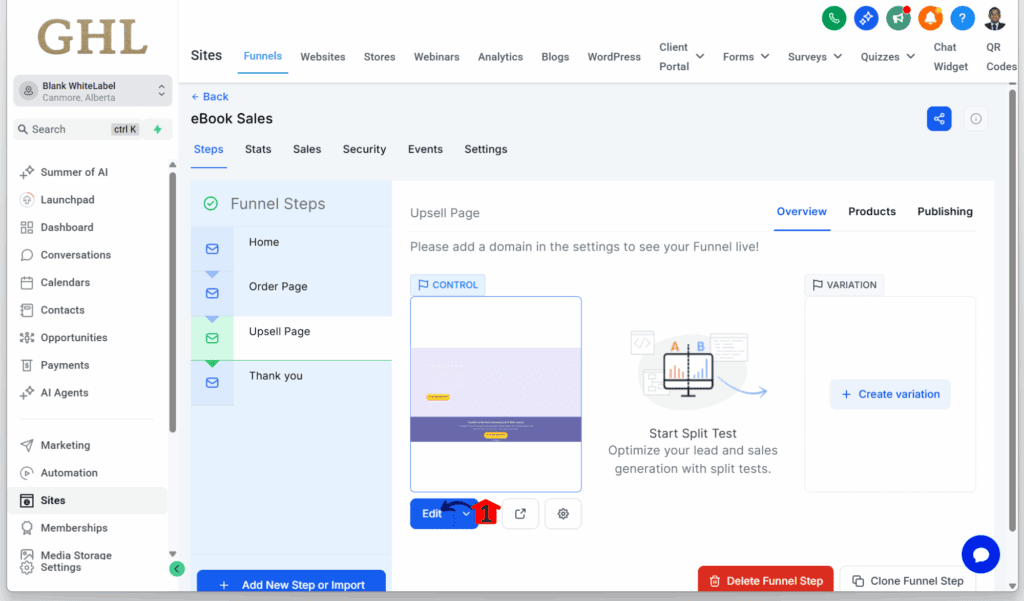
Task: Open the user profile avatar
Action: [x=995, y=18]
